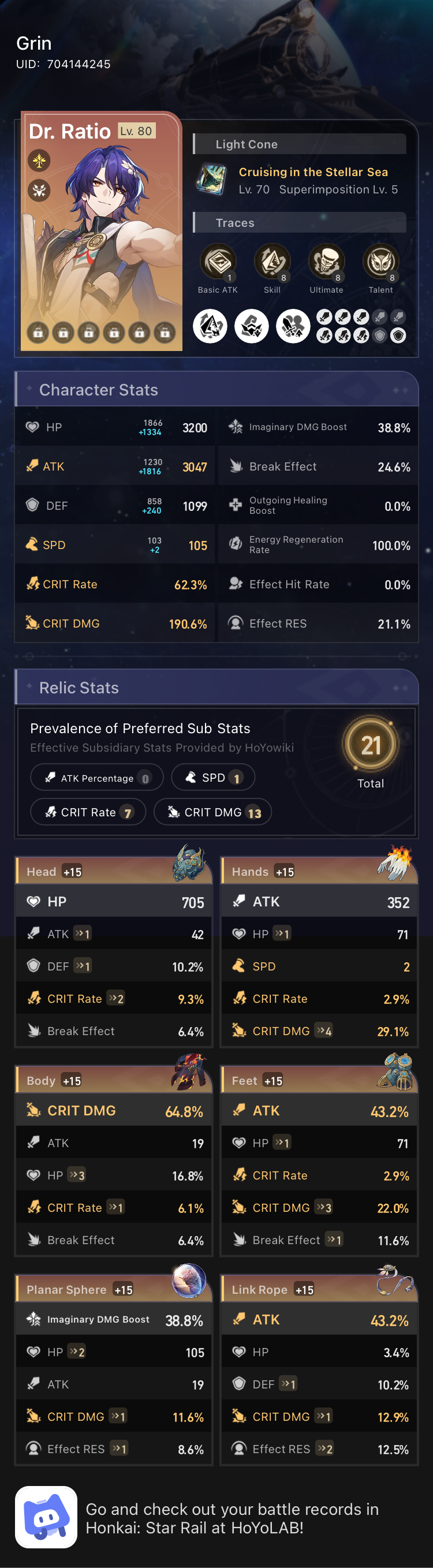This screenshot has height=1568, width=433.
Task: Click the CRIT Rate 7 filter chip
Action: (88, 811)
